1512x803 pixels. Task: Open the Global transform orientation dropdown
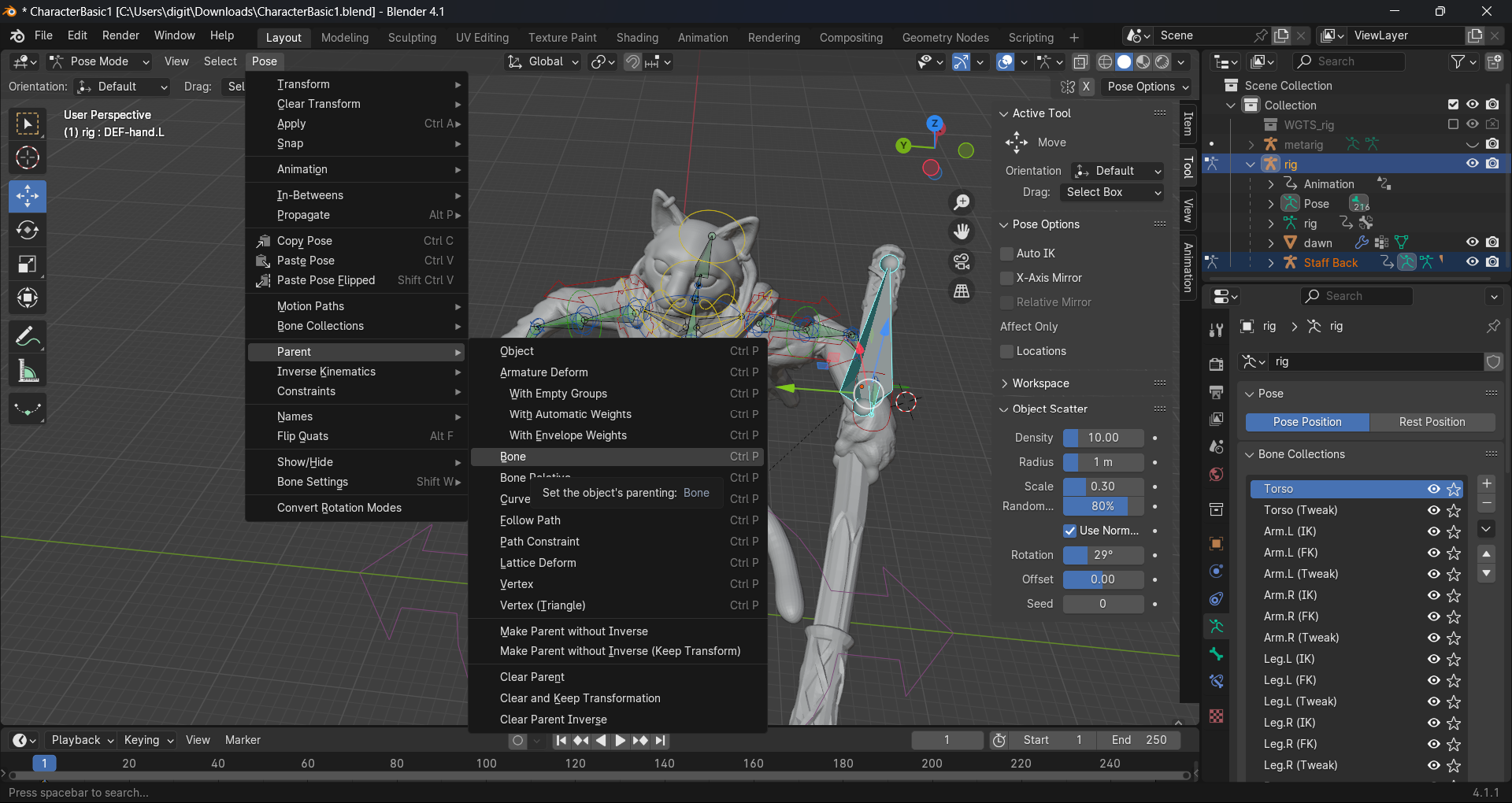[x=543, y=61]
